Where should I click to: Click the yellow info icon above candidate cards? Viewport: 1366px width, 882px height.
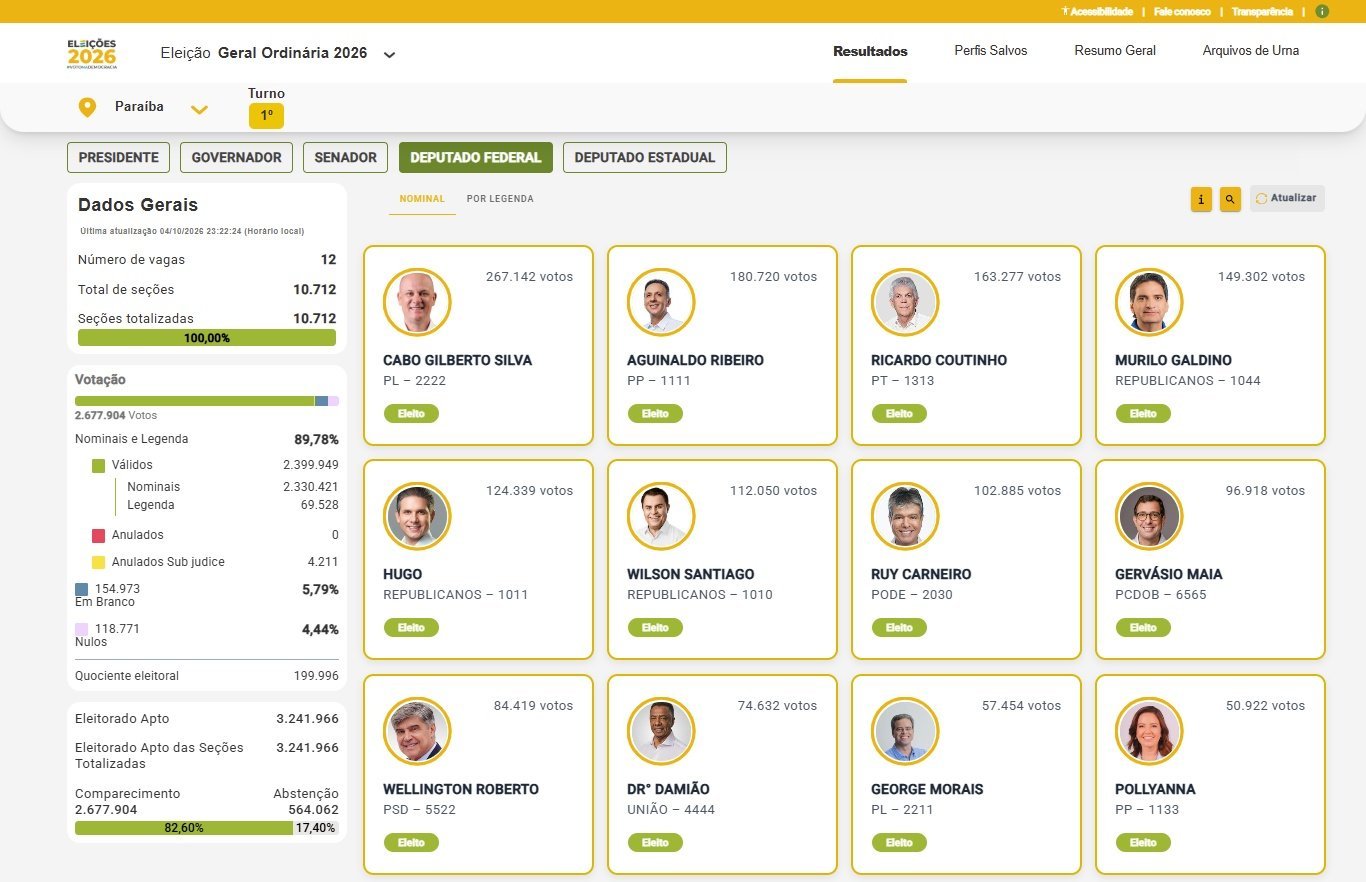pos(1201,199)
